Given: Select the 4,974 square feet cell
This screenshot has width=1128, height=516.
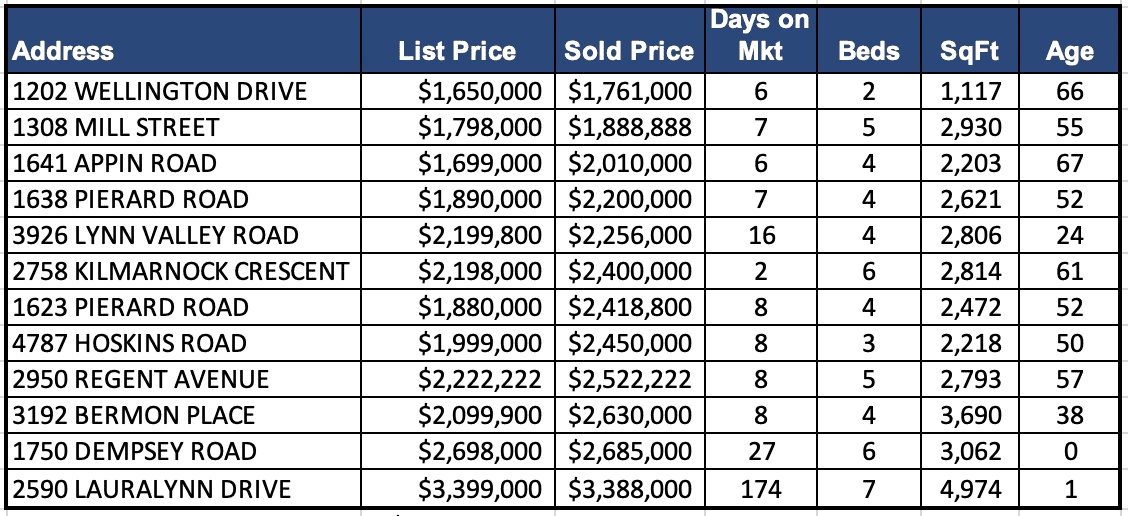Looking at the screenshot, I should tap(971, 488).
